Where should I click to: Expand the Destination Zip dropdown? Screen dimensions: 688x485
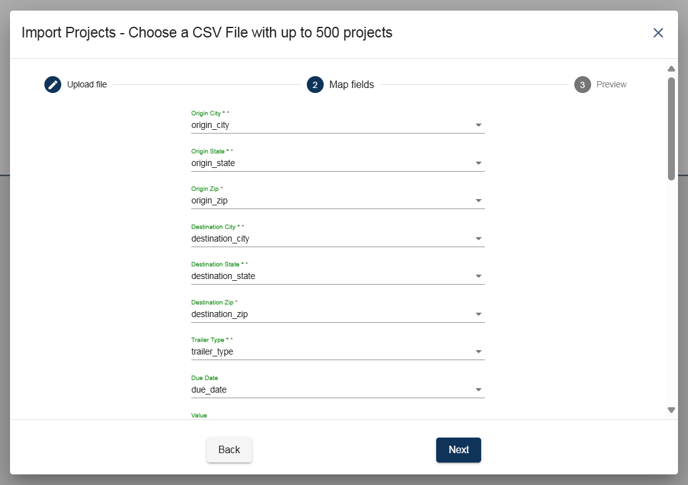(478, 314)
